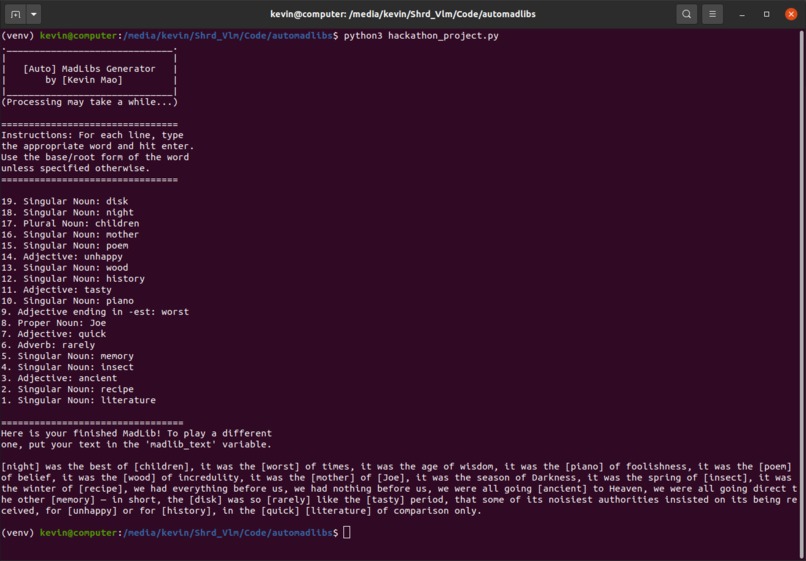Close the terminal window
The width and height of the screenshot is (806, 561).
(x=791, y=14)
